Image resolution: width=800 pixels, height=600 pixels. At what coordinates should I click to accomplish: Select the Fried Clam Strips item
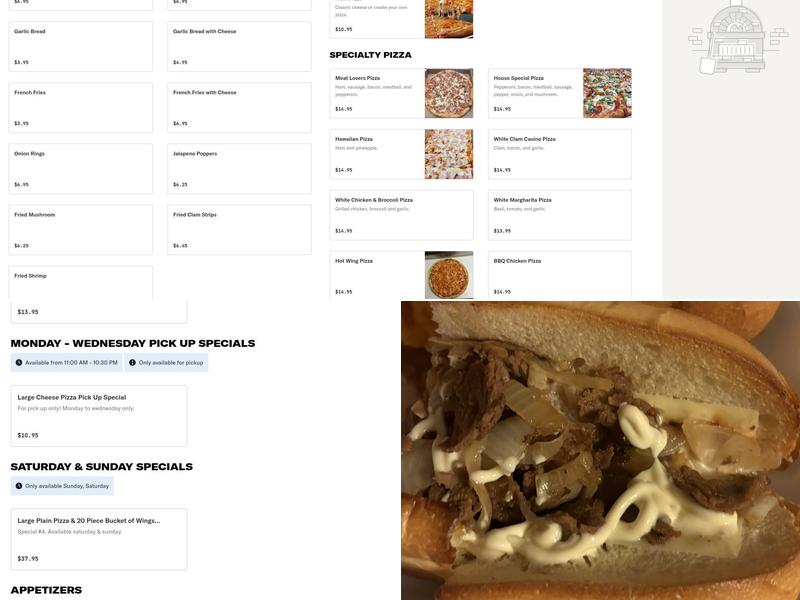click(x=239, y=230)
